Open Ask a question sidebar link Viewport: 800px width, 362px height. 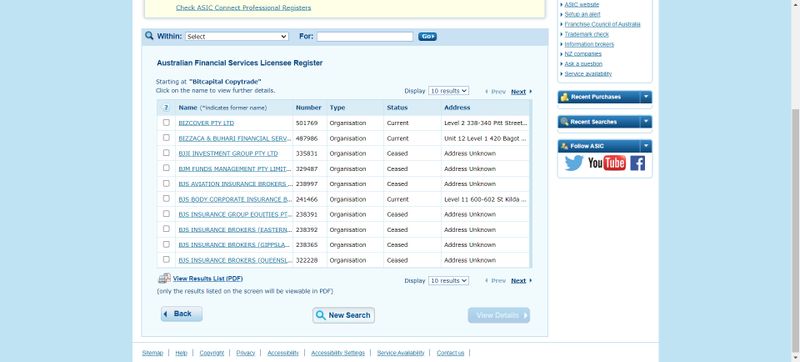(584, 64)
